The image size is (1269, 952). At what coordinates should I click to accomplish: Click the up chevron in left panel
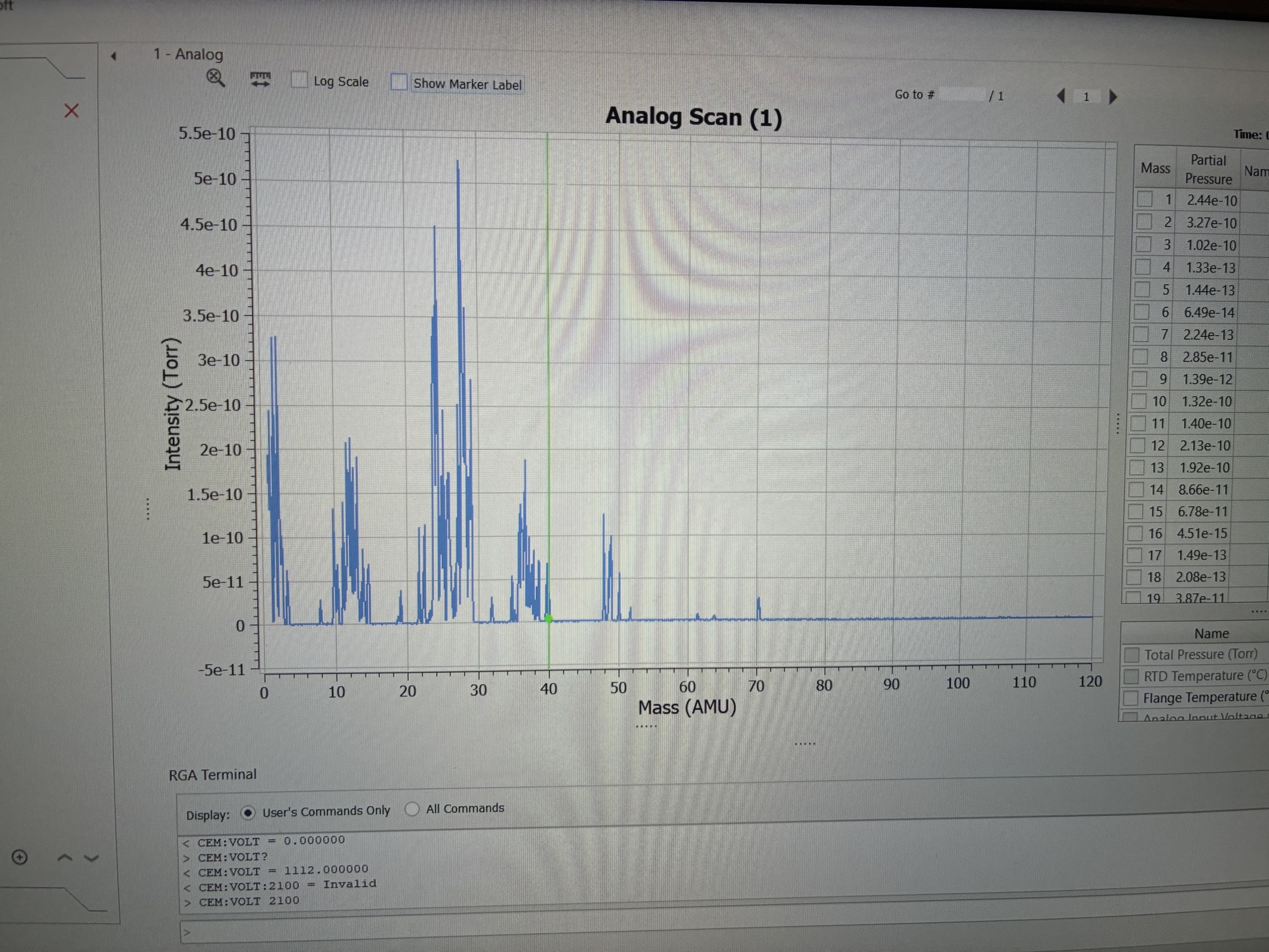64,858
